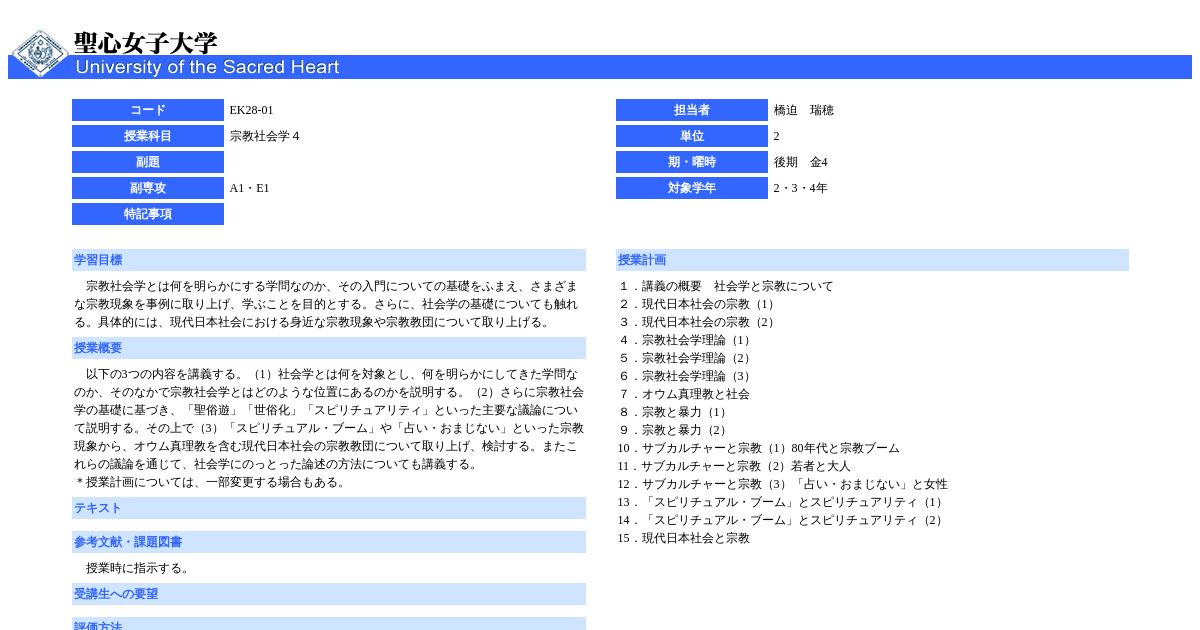Select plan item 3 現代日本社会の宗教（2）
Screen dimensions: 1200x630
click(698, 322)
